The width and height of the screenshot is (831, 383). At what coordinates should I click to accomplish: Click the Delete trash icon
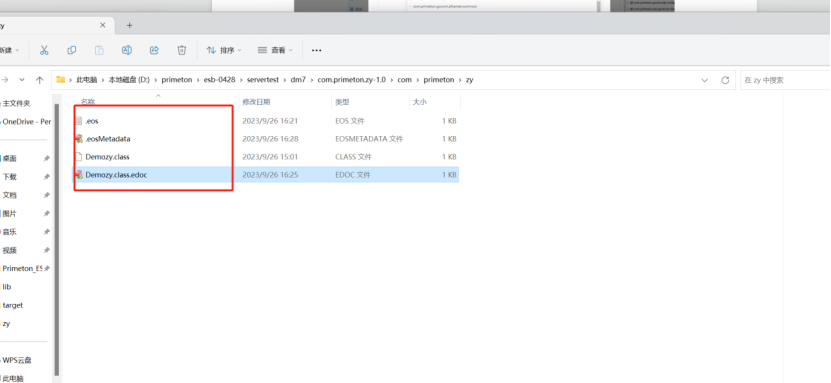coord(182,50)
